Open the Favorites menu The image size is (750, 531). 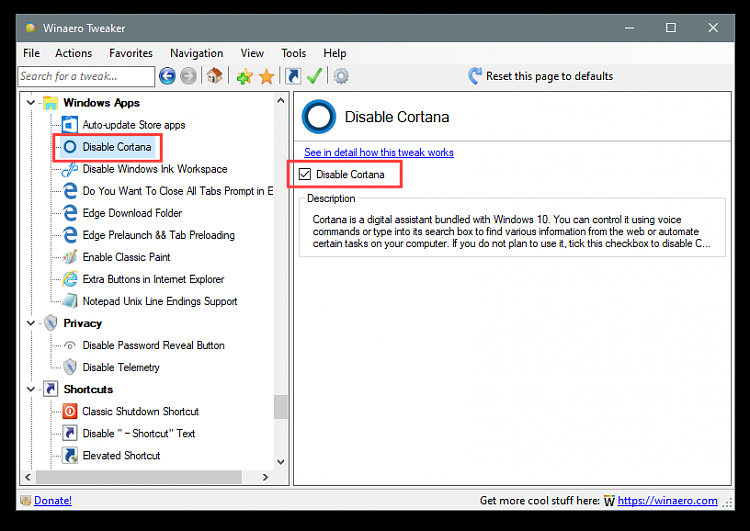[x=131, y=53]
